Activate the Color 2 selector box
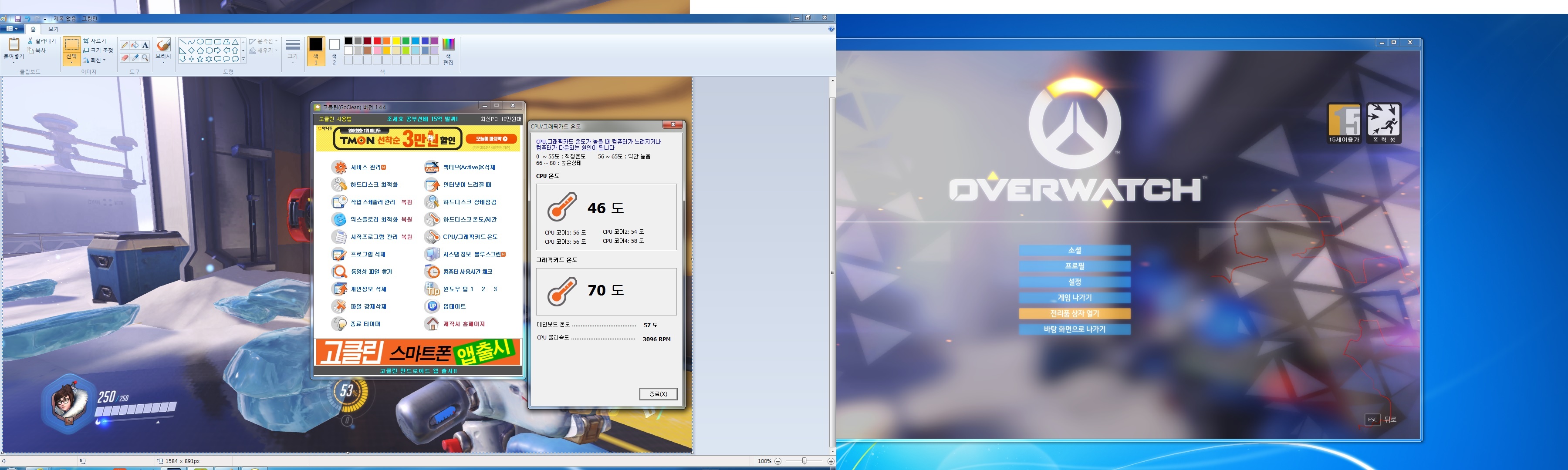The height and width of the screenshot is (470, 1568). [334, 44]
